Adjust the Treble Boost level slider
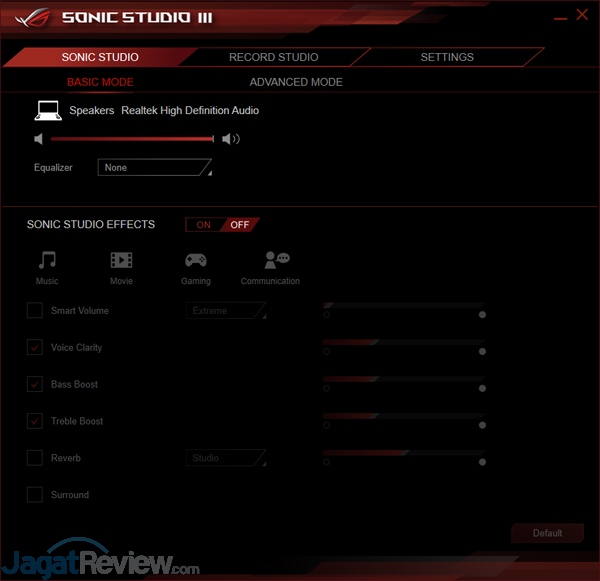This screenshot has height=581, width=600. point(404,416)
